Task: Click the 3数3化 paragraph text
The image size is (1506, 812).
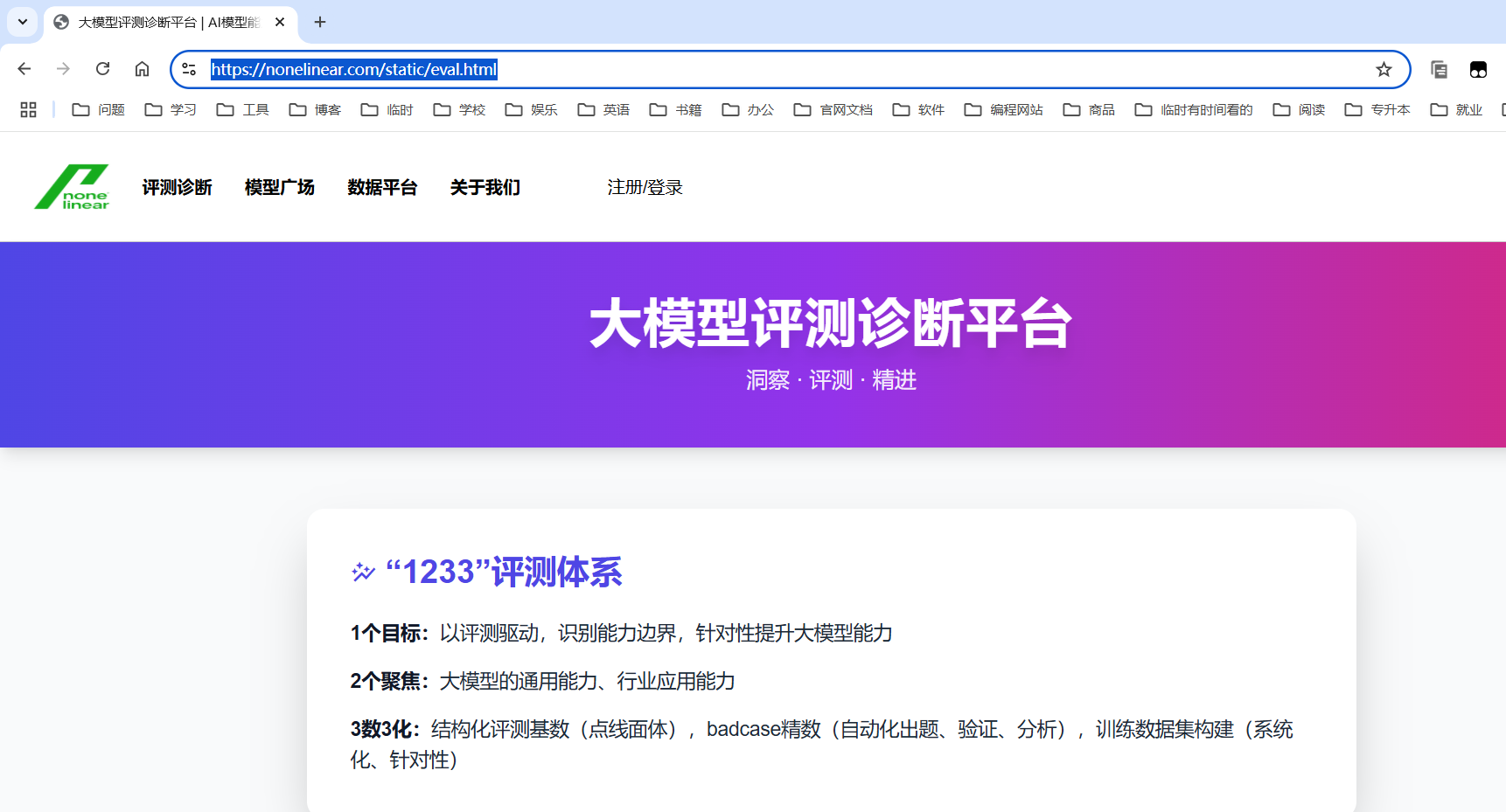Action: 822,745
